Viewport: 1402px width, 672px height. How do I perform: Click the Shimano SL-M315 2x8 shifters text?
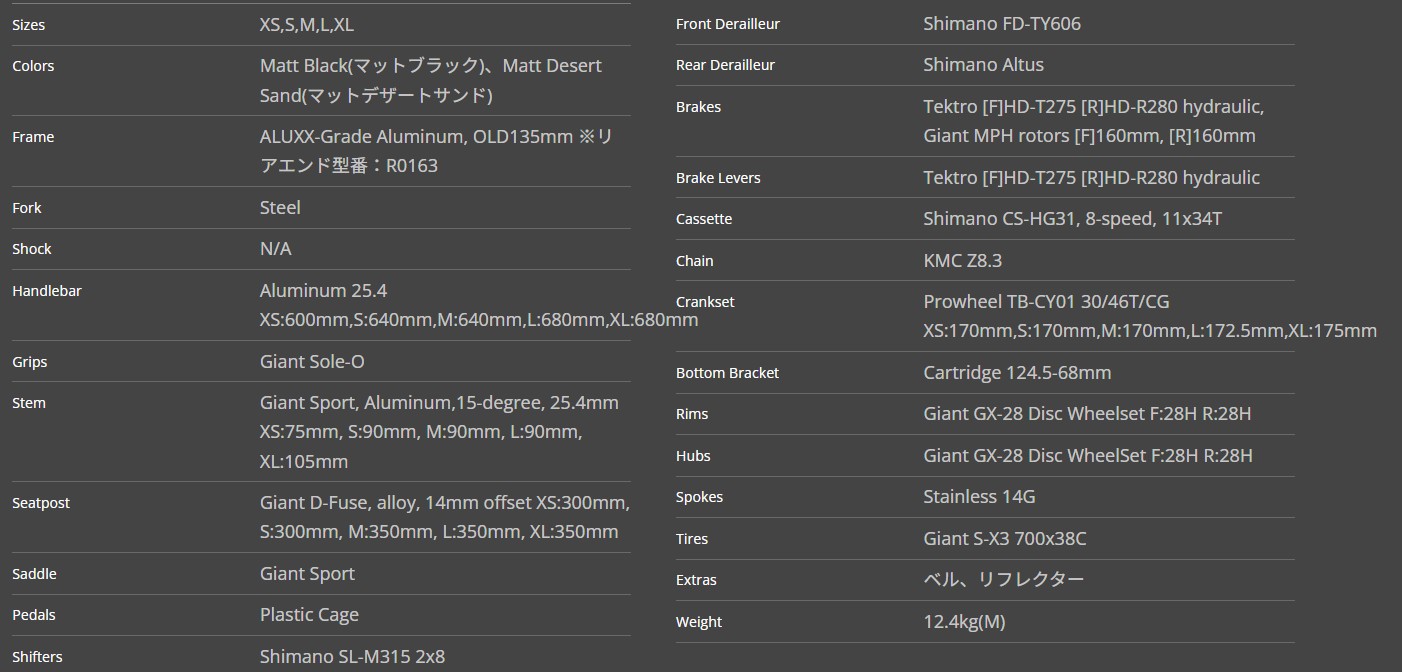352,657
